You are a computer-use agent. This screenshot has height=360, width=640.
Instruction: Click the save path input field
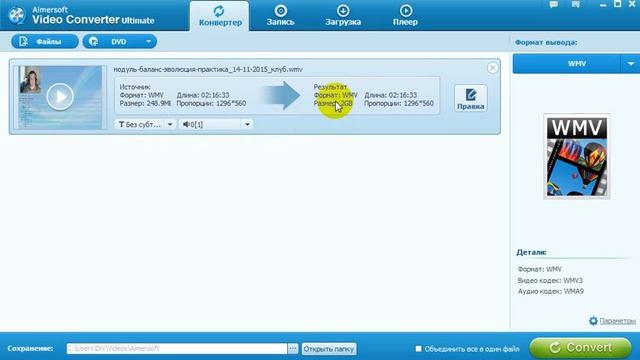(x=177, y=349)
